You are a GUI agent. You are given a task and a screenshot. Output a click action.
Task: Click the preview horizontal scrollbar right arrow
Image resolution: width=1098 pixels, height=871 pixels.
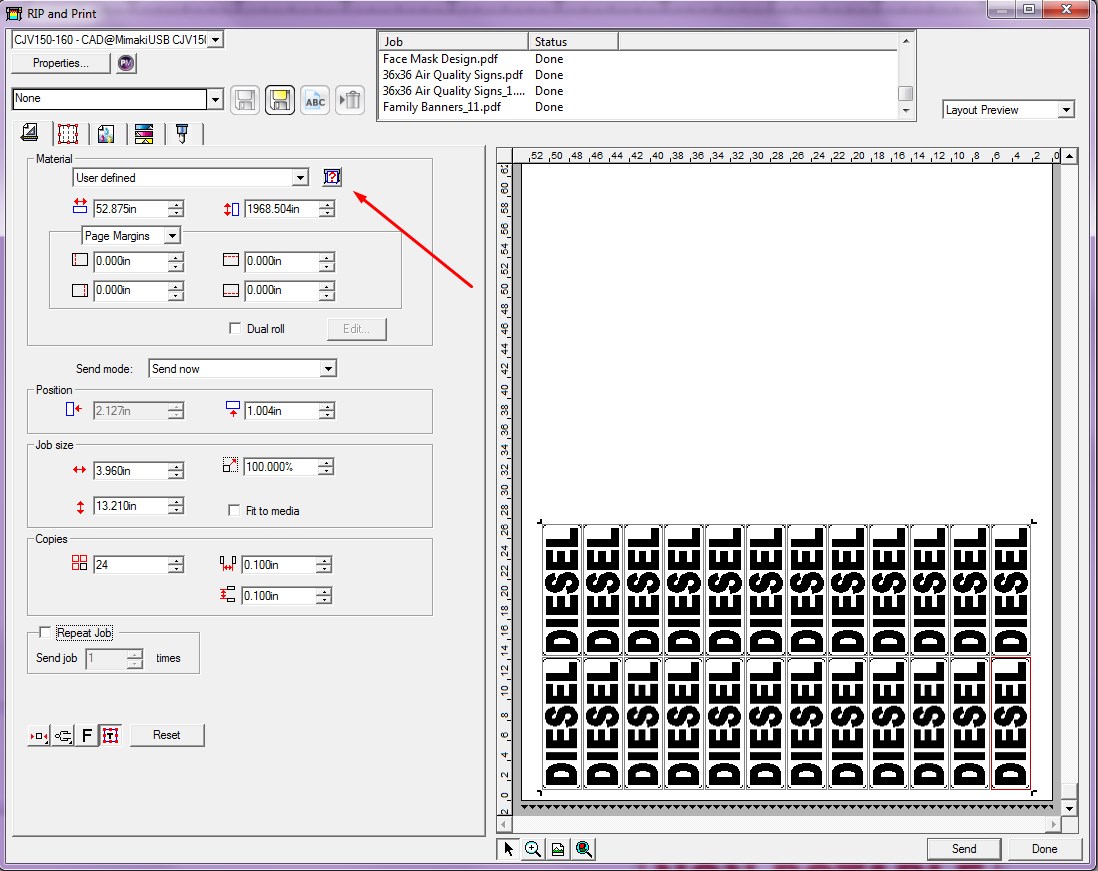[x=1054, y=825]
